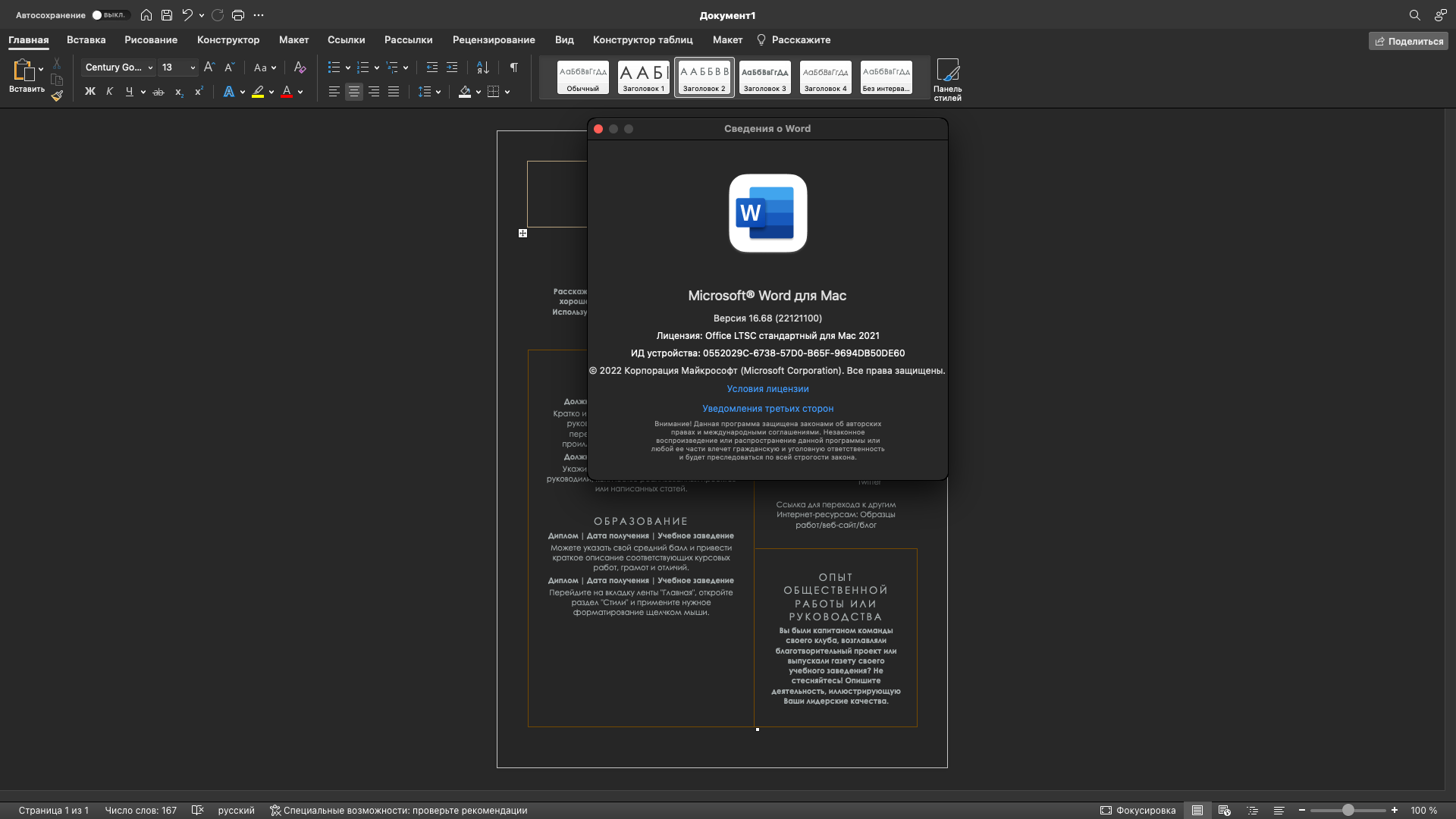The width and height of the screenshot is (1456, 819).
Task: Click the word count Число слов: 167
Action: (x=140, y=810)
